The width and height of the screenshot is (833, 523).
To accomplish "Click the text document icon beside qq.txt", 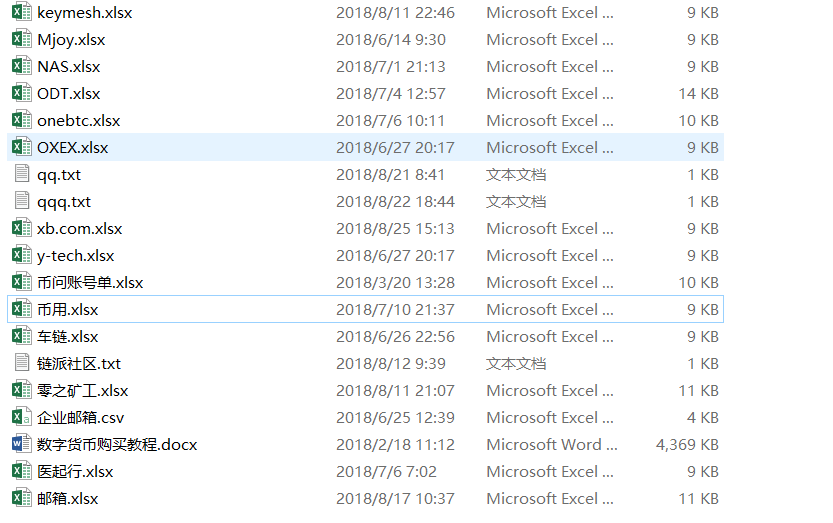I will tap(22, 174).
